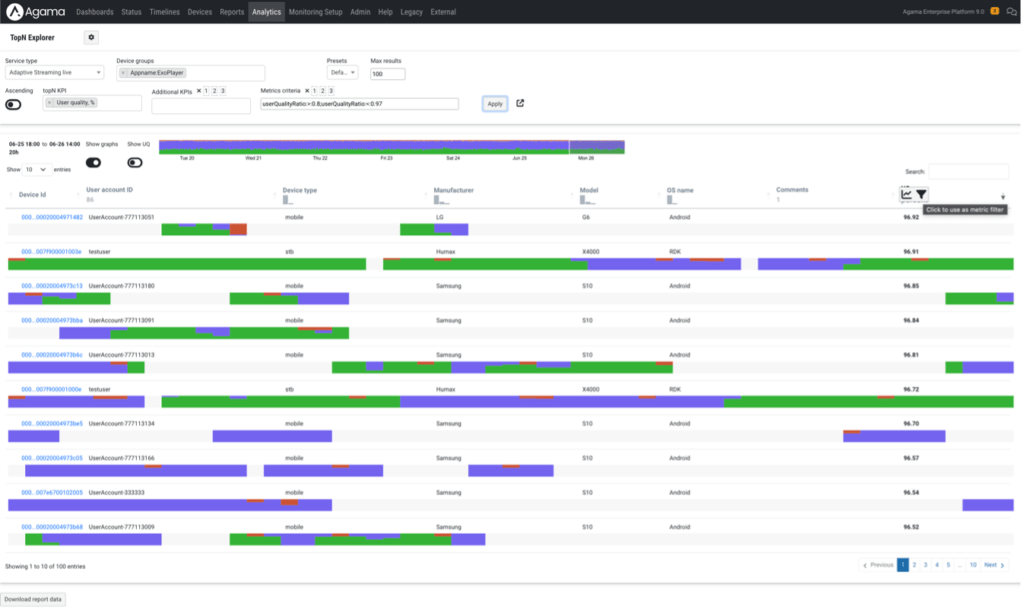Click the orange notification badge icon
The height and width of the screenshot is (613, 1024).
(996, 12)
